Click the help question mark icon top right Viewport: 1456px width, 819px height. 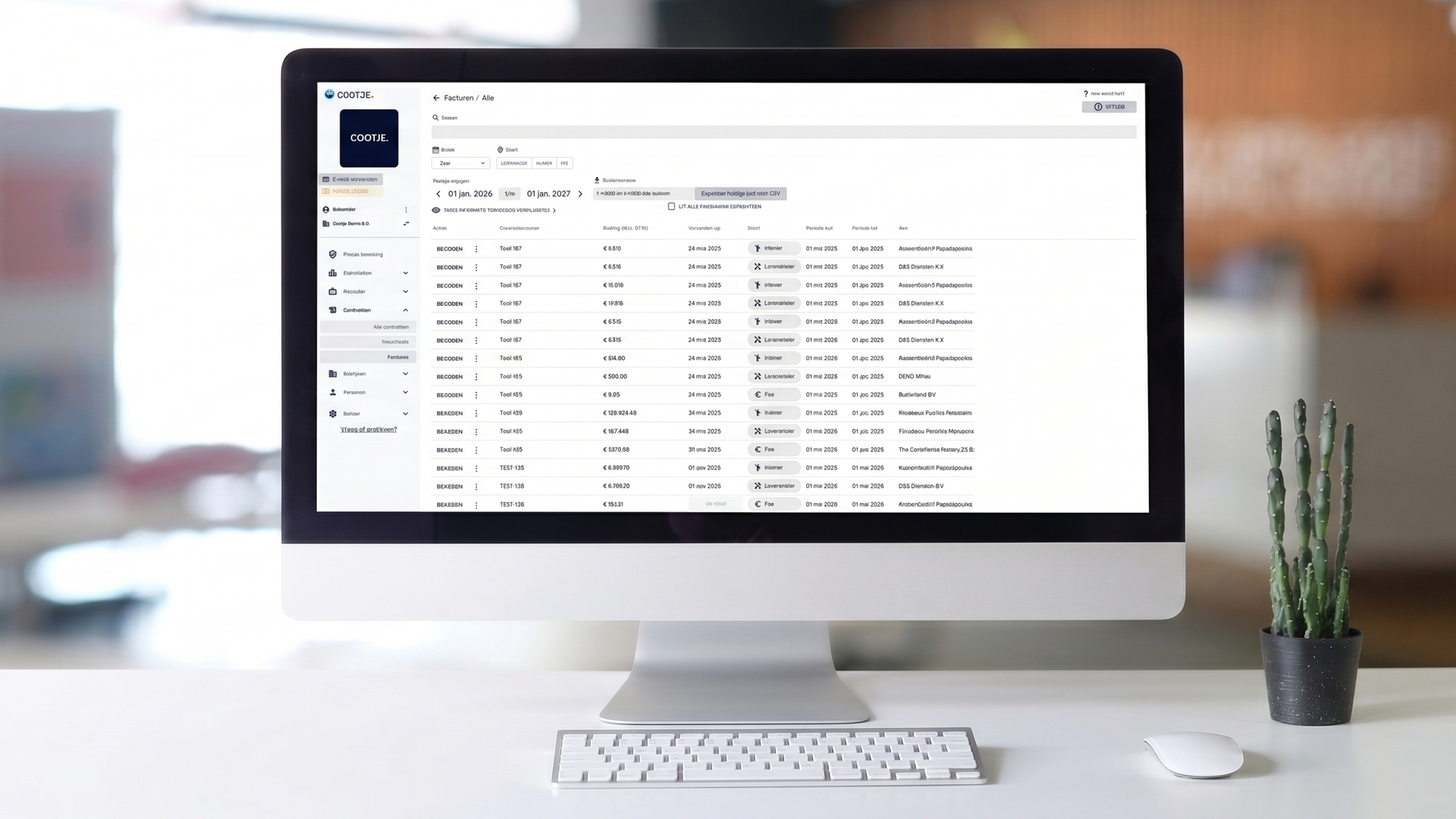point(1085,94)
